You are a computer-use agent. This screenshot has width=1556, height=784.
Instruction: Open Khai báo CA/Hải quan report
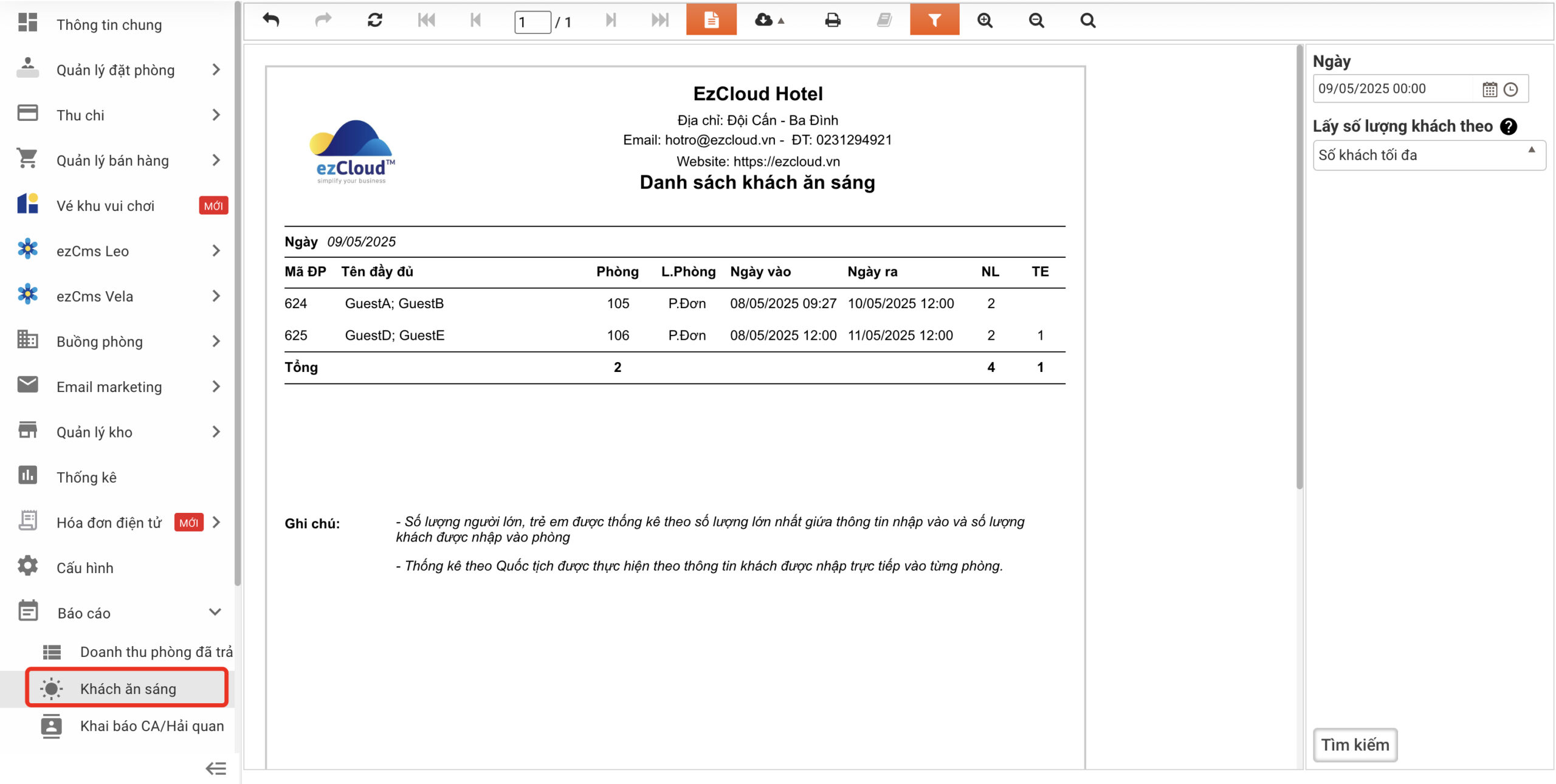coord(151,726)
